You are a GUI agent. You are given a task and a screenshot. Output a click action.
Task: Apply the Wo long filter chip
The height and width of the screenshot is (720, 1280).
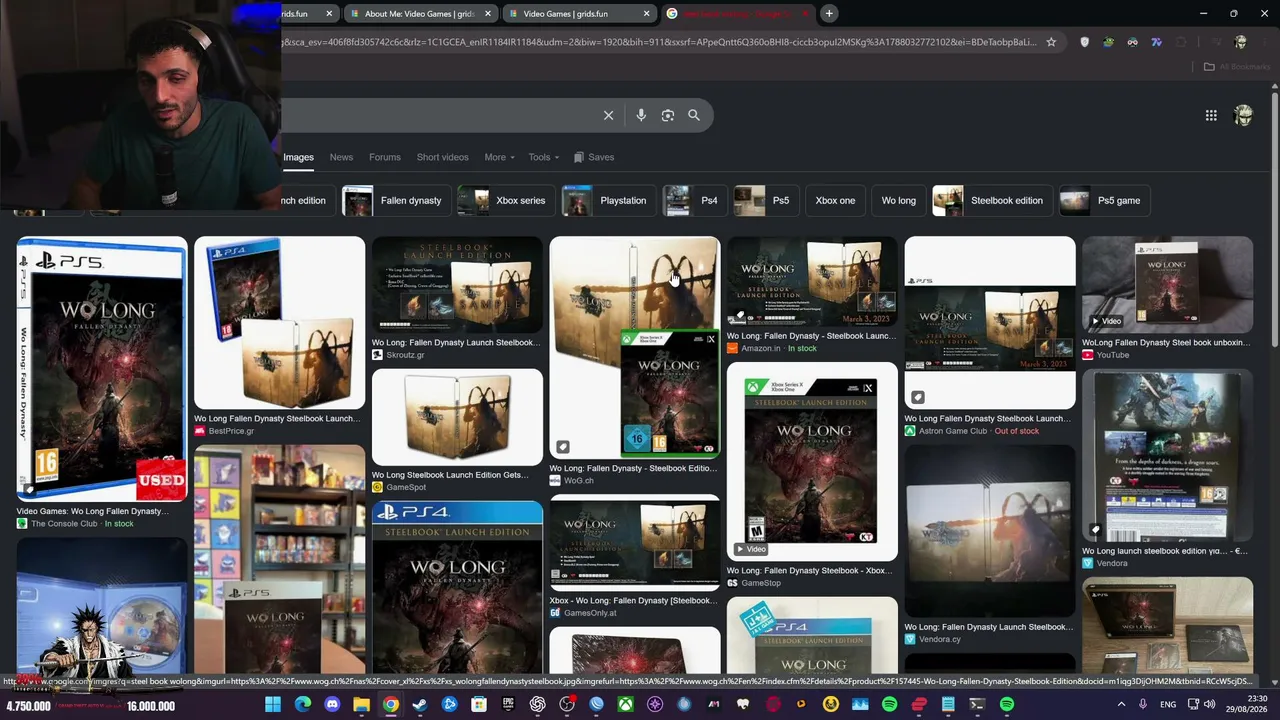pyautogui.click(x=899, y=200)
